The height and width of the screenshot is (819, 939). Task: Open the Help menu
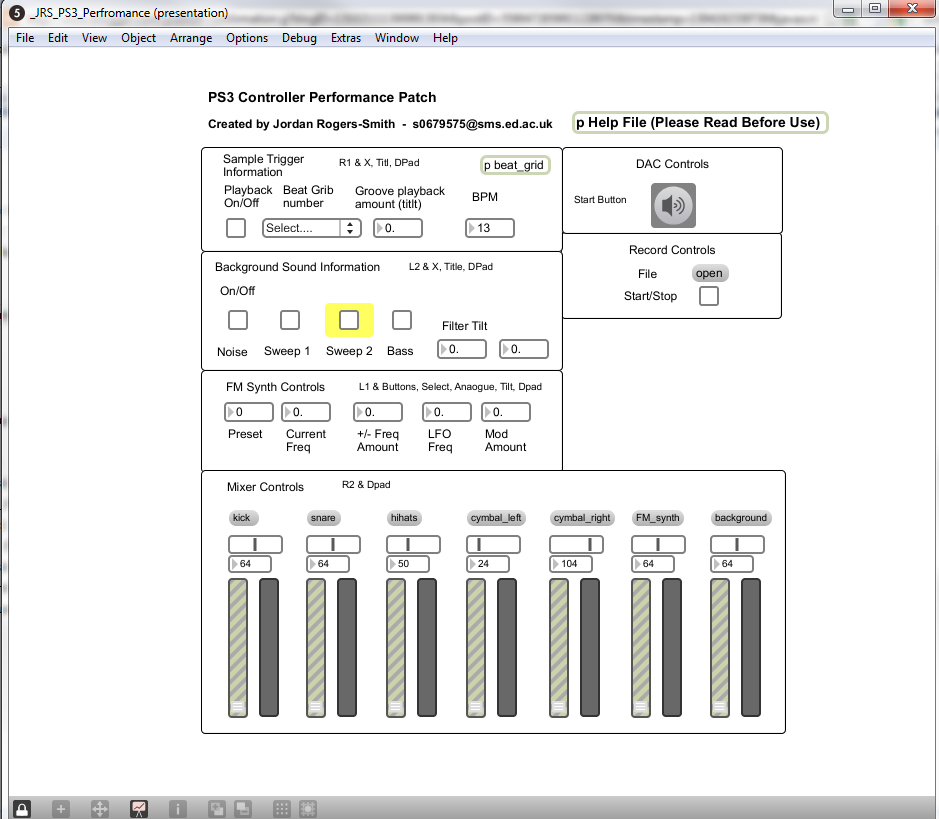pyautogui.click(x=446, y=38)
